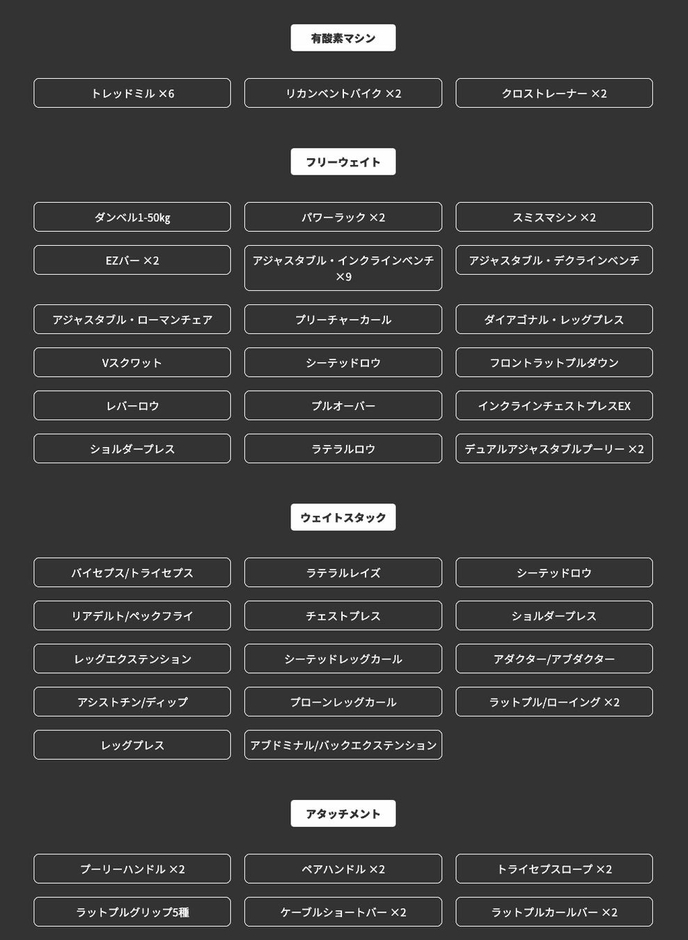Screen dimensions: 688x940
Task: Click the ラットプル/ローイング ×2 item
Action: 554,702
